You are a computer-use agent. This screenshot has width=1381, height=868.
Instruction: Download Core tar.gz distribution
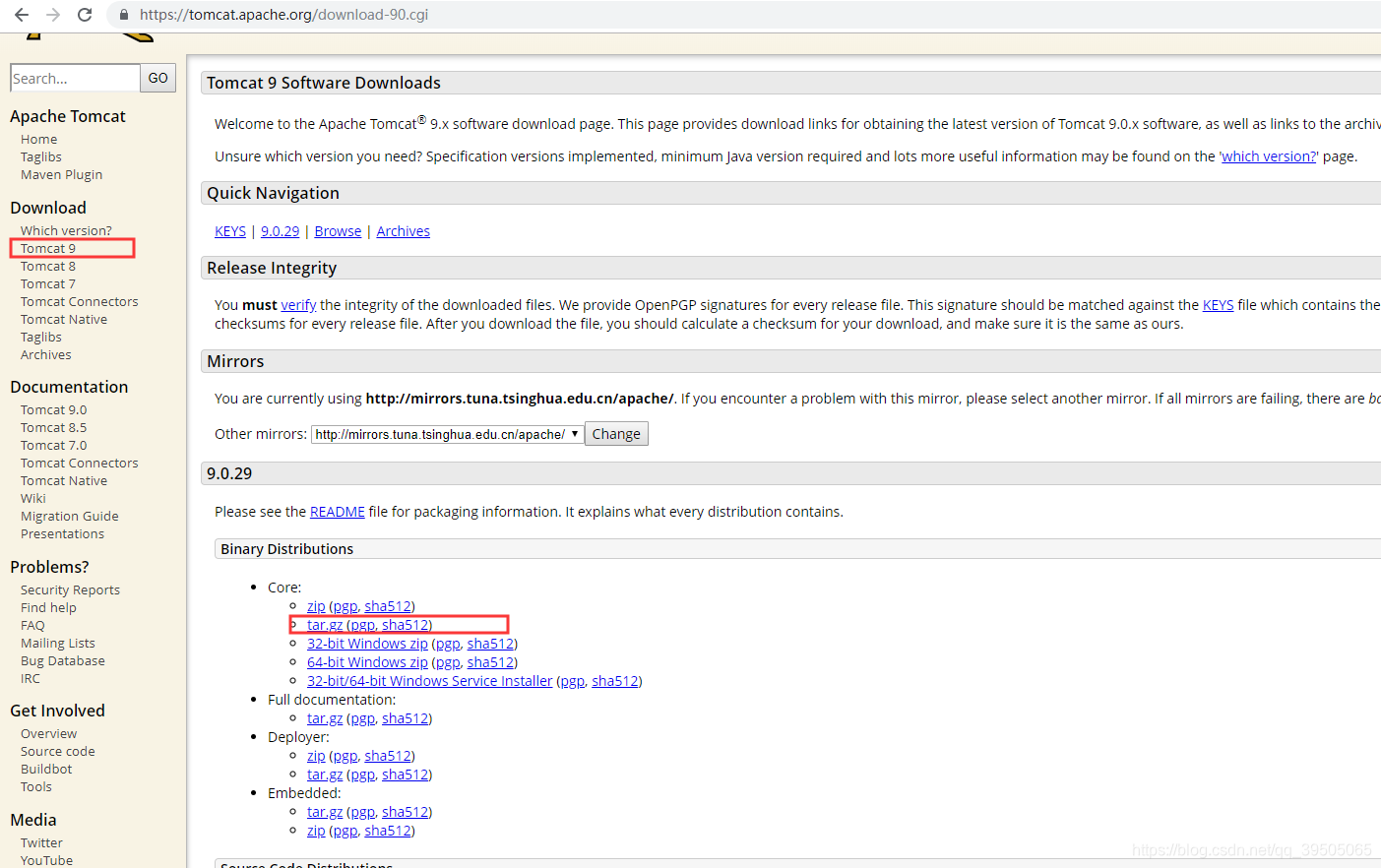[325, 625]
